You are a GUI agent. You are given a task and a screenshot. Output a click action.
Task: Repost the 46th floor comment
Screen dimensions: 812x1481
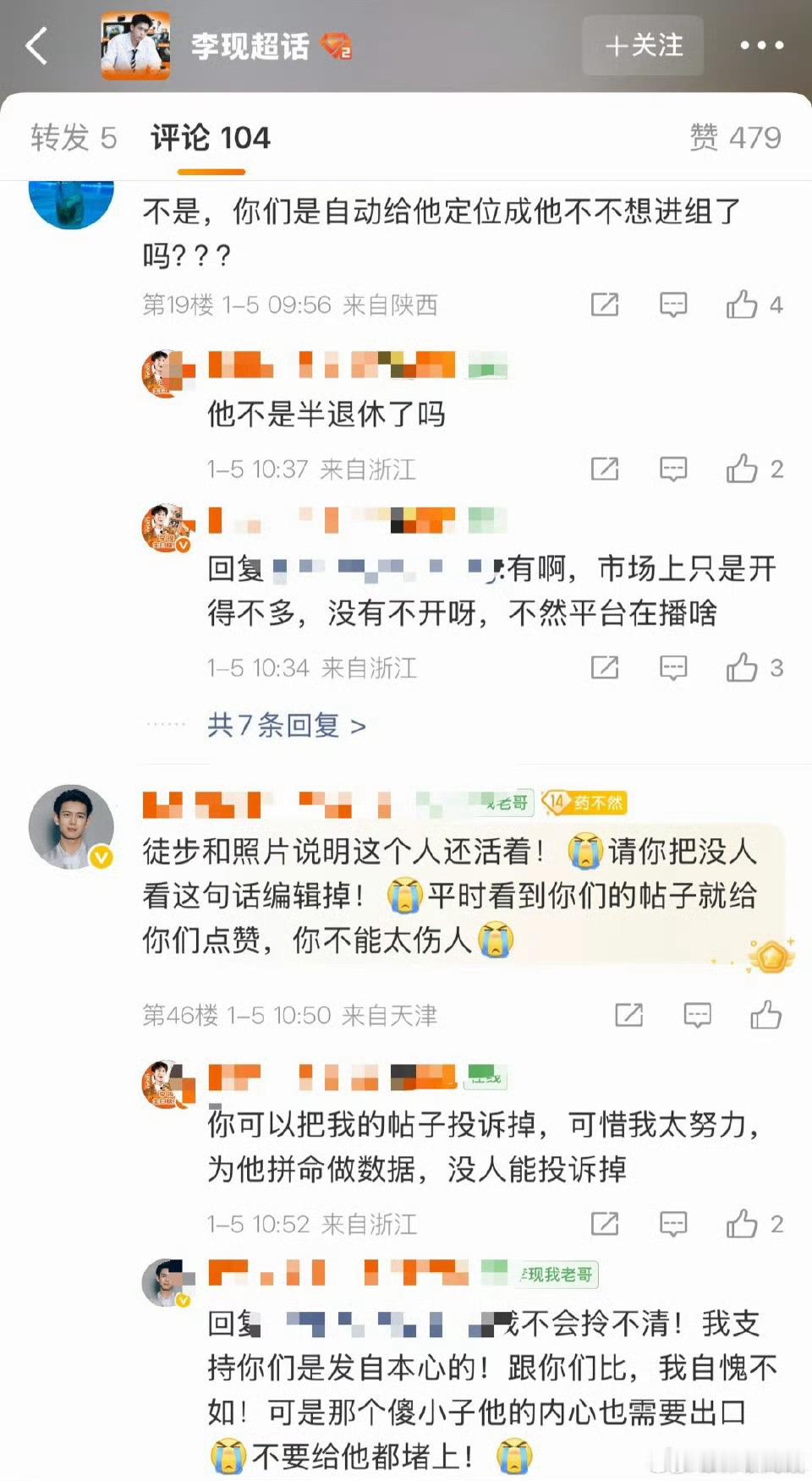tap(628, 1015)
